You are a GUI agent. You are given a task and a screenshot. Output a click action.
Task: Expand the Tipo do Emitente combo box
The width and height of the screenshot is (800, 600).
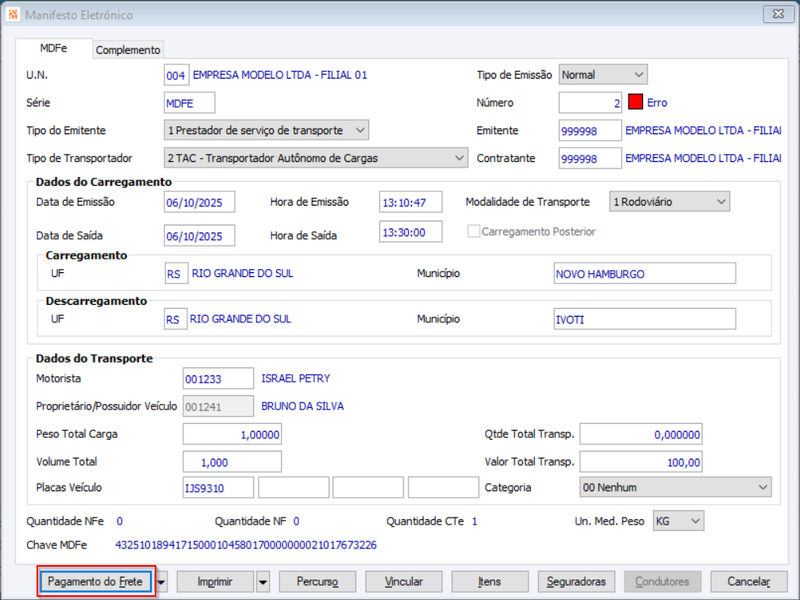point(266,130)
